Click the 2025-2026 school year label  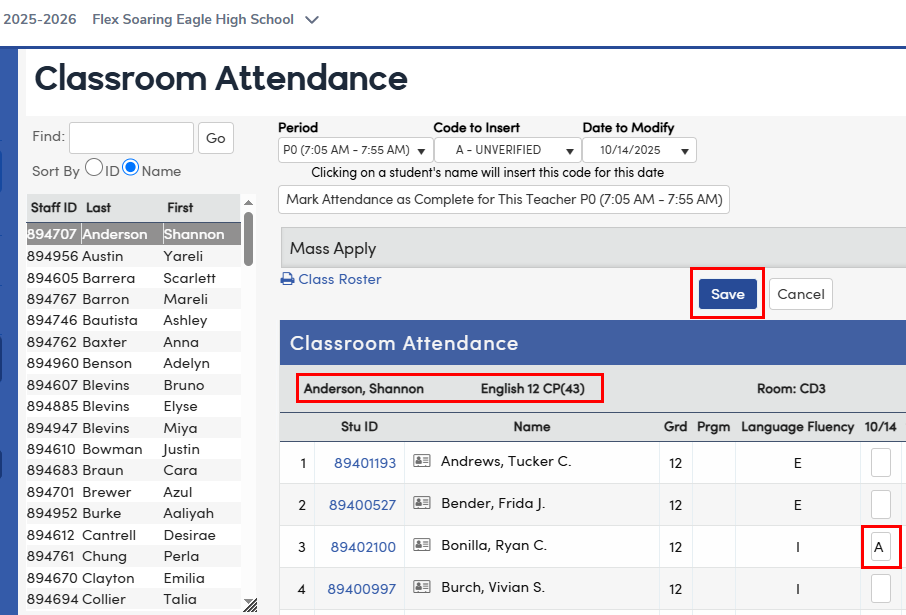pos(40,20)
